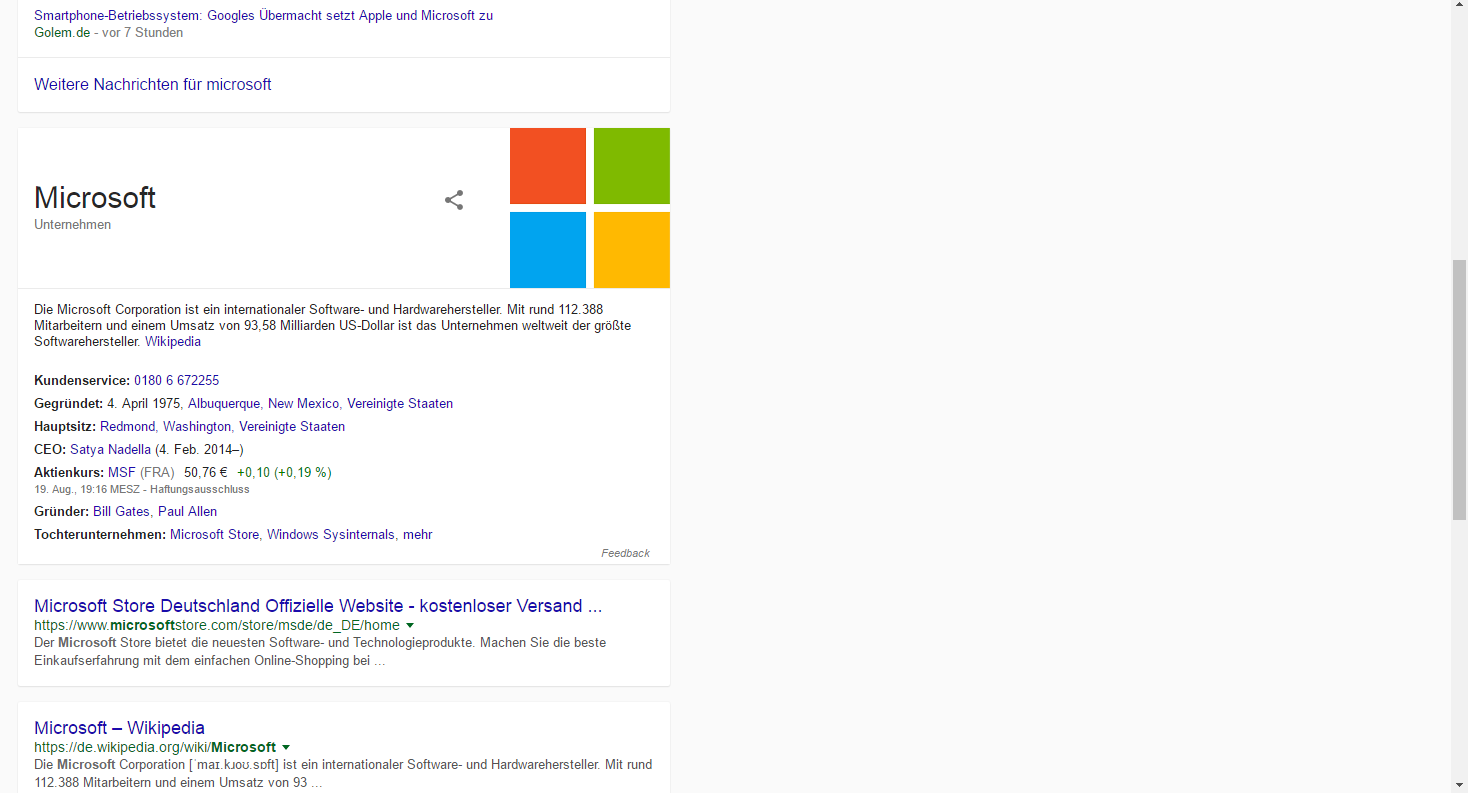The height and width of the screenshot is (793, 1468).
Task: Show more subsidiaries via 'mehr'
Action: pos(418,535)
